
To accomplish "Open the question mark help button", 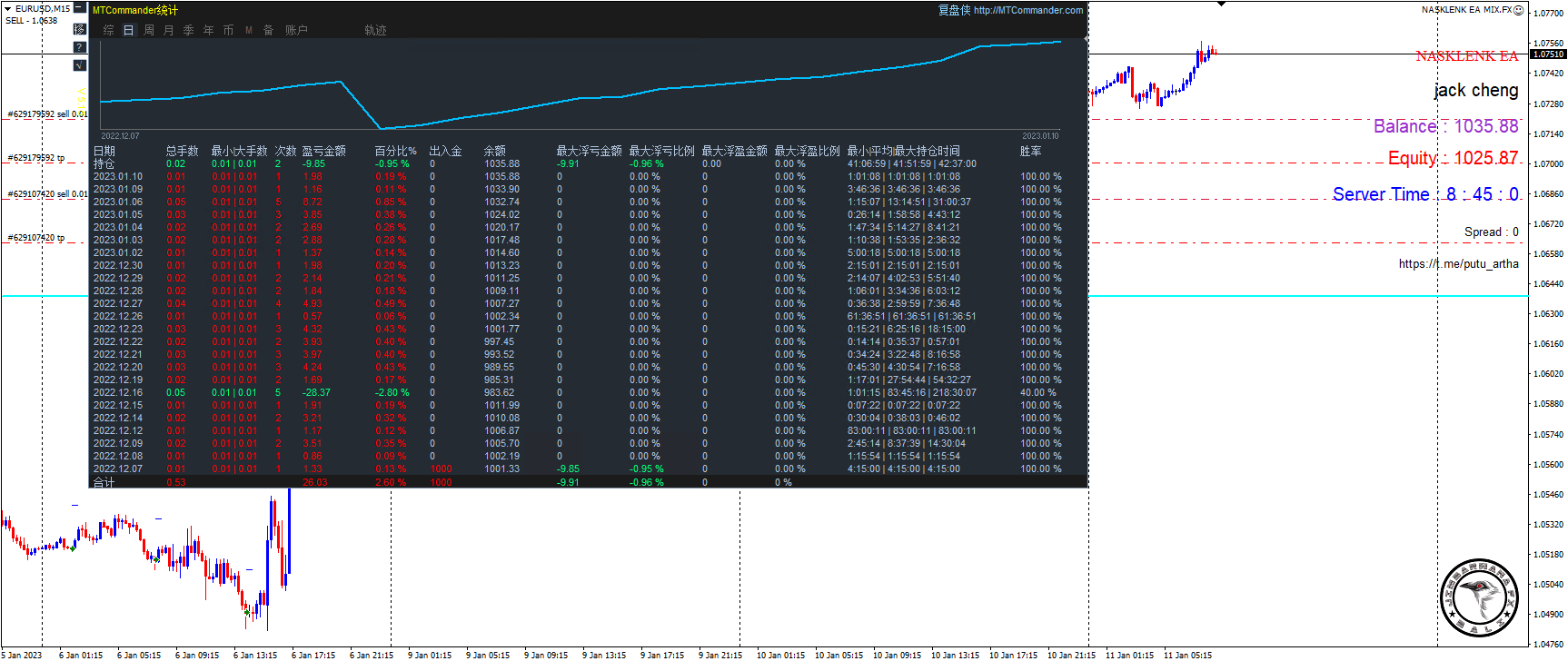I will 79,47.
